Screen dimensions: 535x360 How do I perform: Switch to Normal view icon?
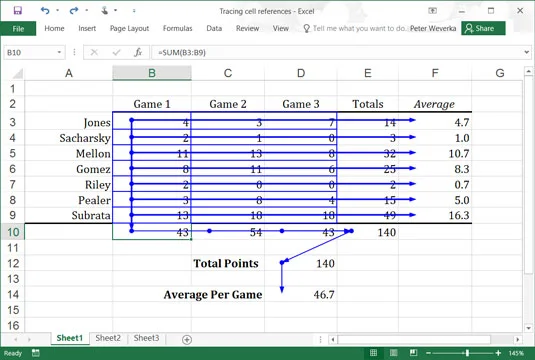[374, 353]
